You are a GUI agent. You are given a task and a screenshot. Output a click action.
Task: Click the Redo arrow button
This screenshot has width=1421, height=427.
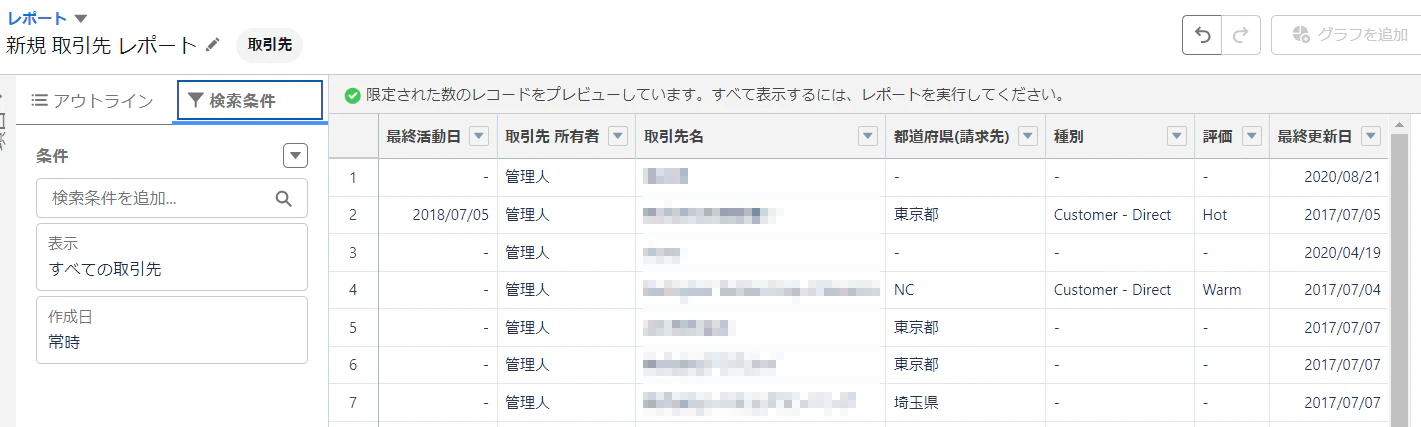1241,35
